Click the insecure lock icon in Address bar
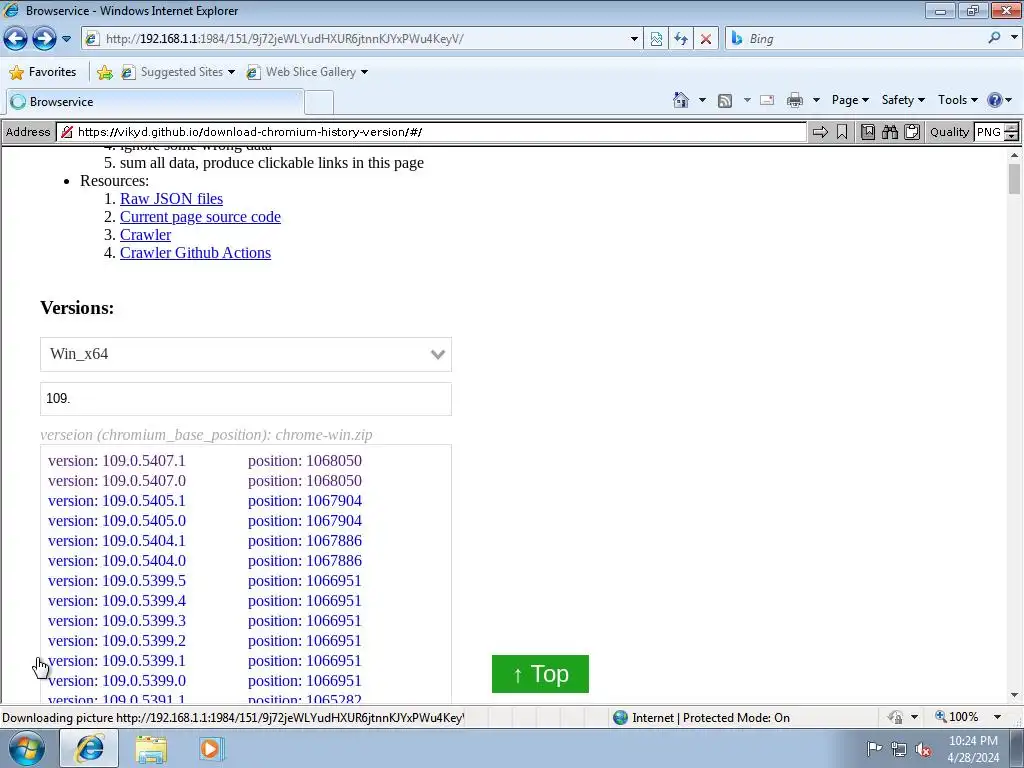 (x=67, y=132)
